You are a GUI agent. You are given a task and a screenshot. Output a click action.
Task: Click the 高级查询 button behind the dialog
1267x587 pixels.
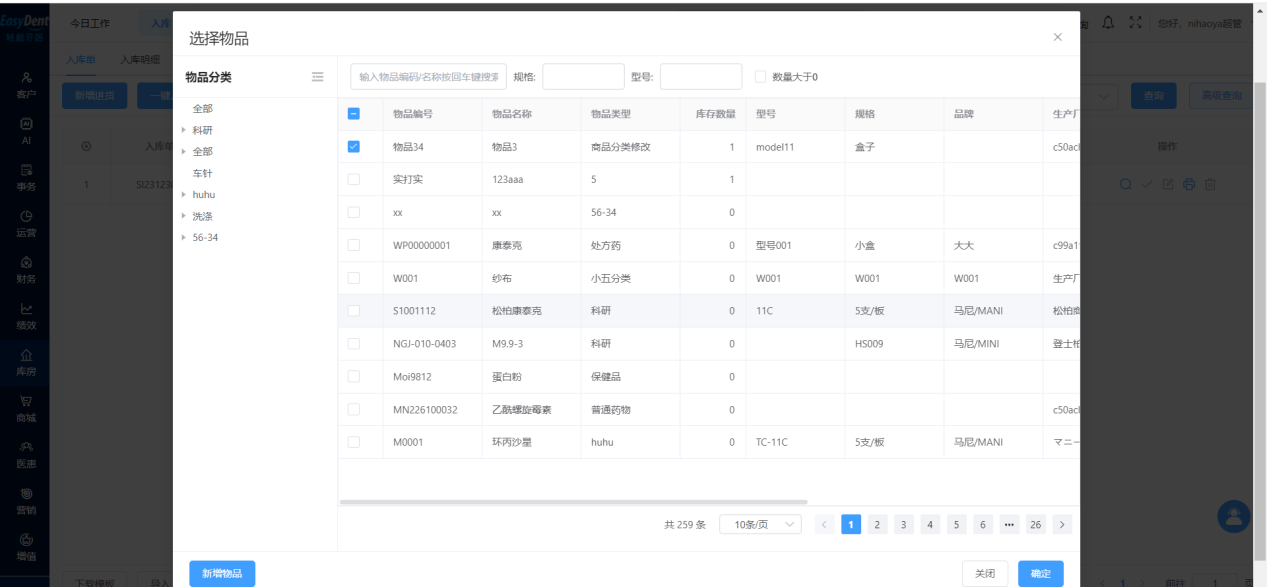pos(1220,96)
